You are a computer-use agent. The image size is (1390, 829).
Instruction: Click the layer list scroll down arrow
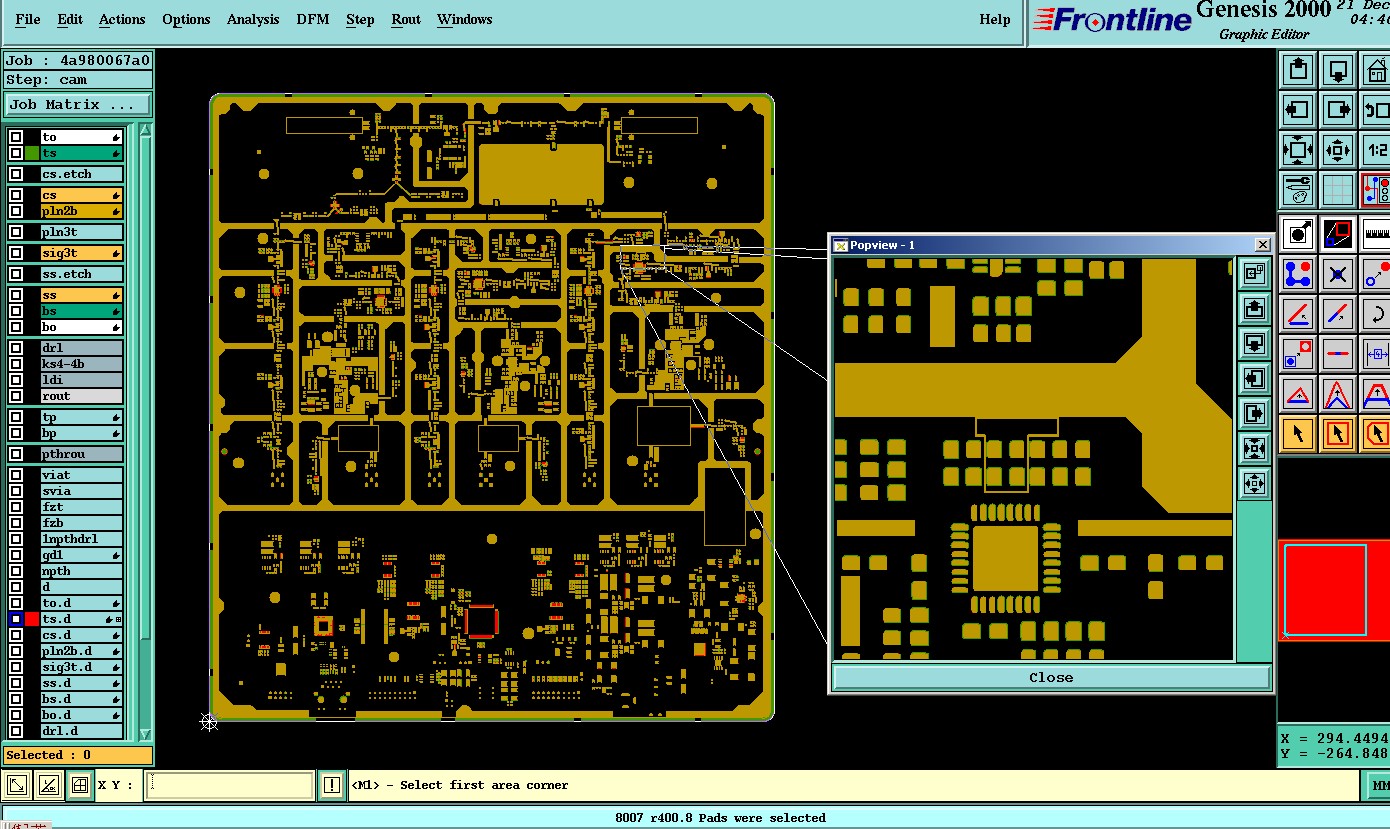[145, 733]
